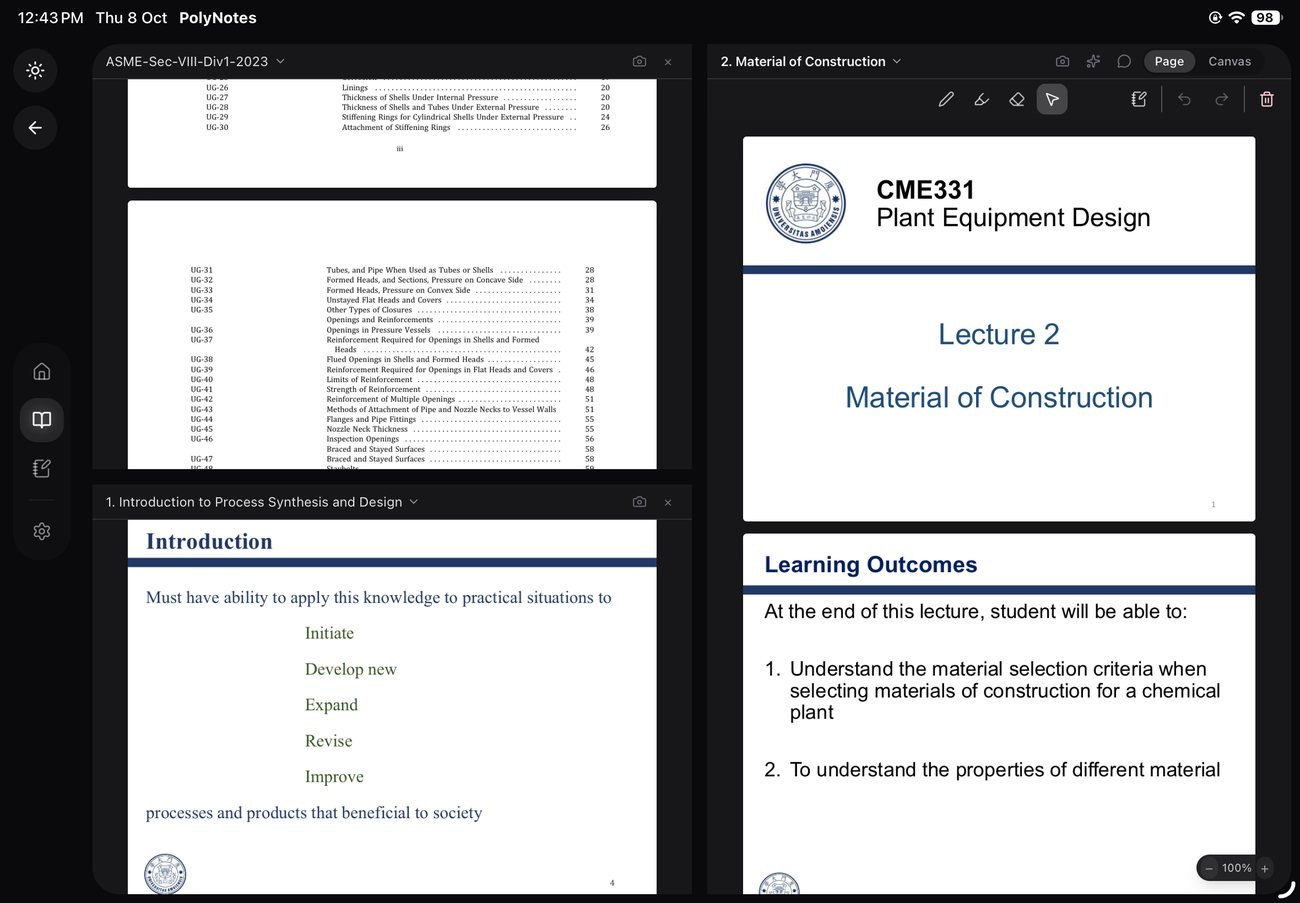Viewport: 1300px width, 903px height.
Task: Click the PolyNotes app name in status bar
Action: [218, 18]
